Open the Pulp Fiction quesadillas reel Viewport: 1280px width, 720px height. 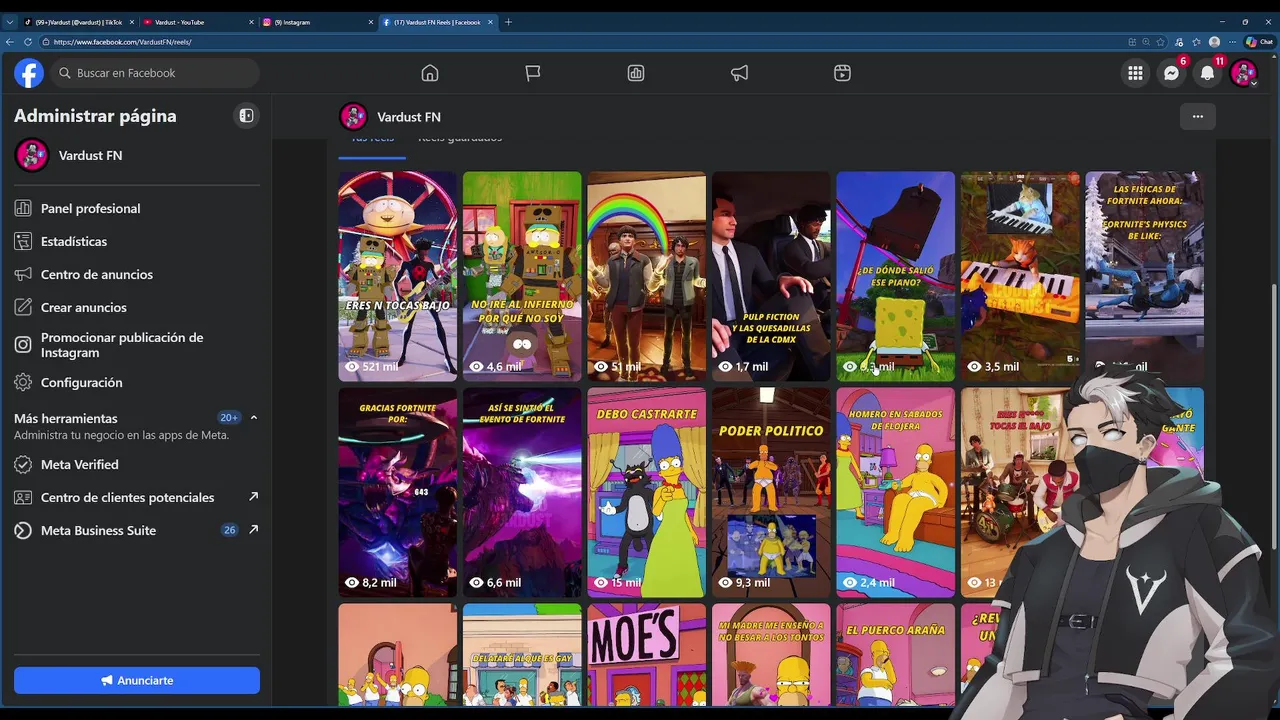click(771, 276)
